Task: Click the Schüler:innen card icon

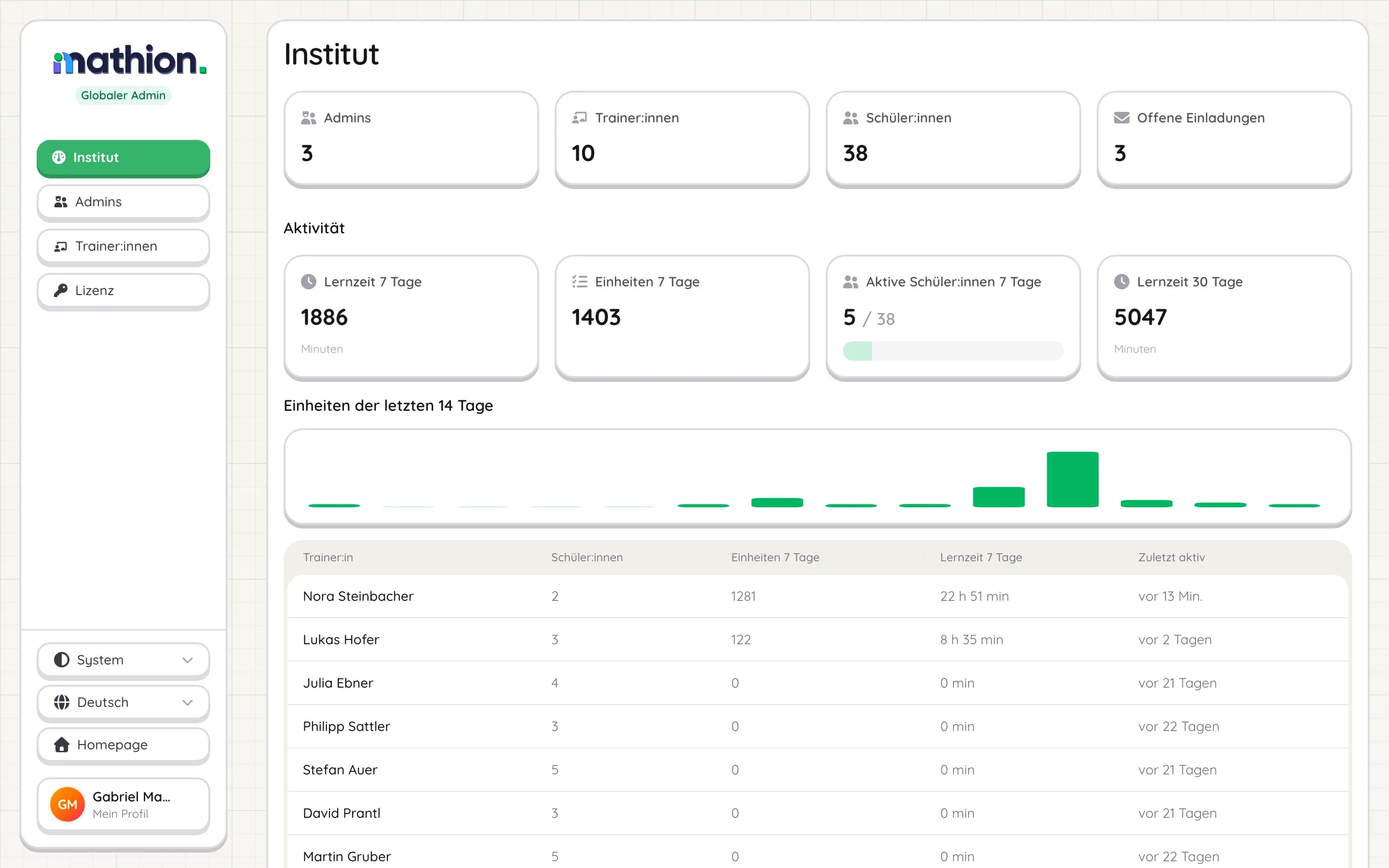Action: point(851,118)
